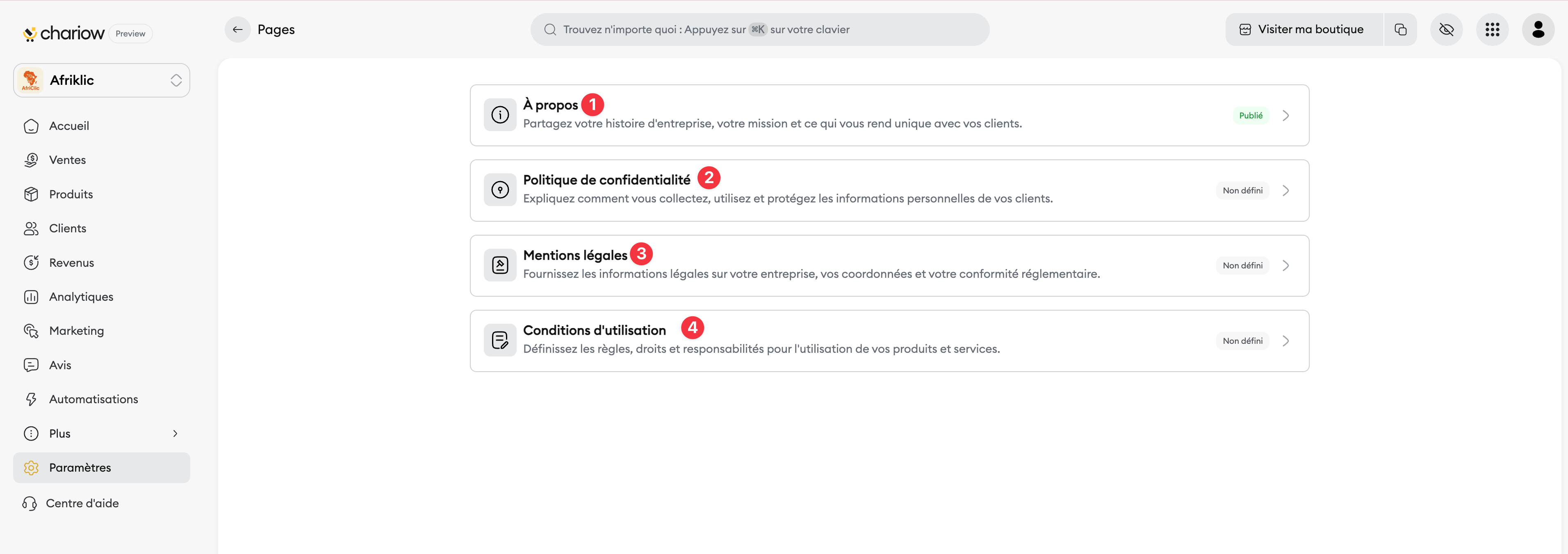
Task: Select Revenus in sidebar
Action: pyautogui.click(x=102, y=263)
